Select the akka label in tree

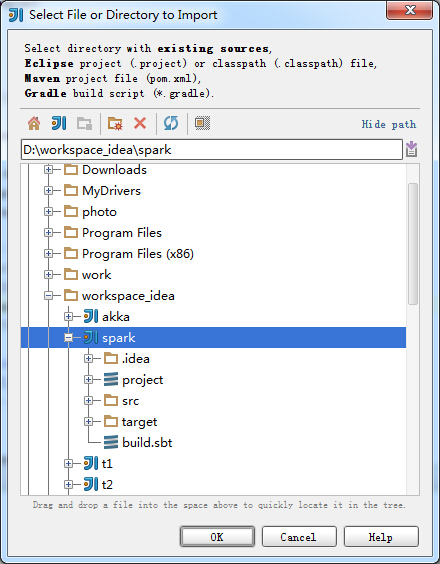116,317
